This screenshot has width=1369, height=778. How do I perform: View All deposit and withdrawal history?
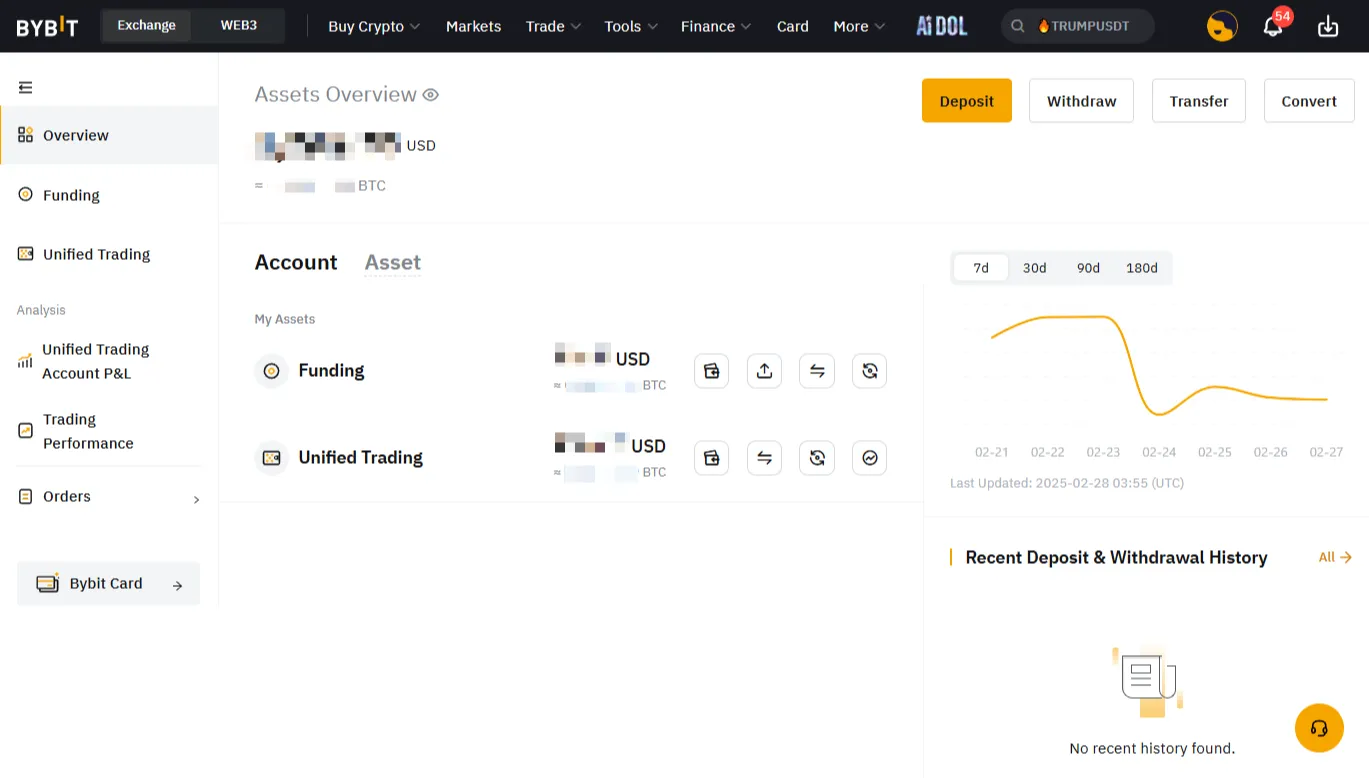[x=1334, y=557]
